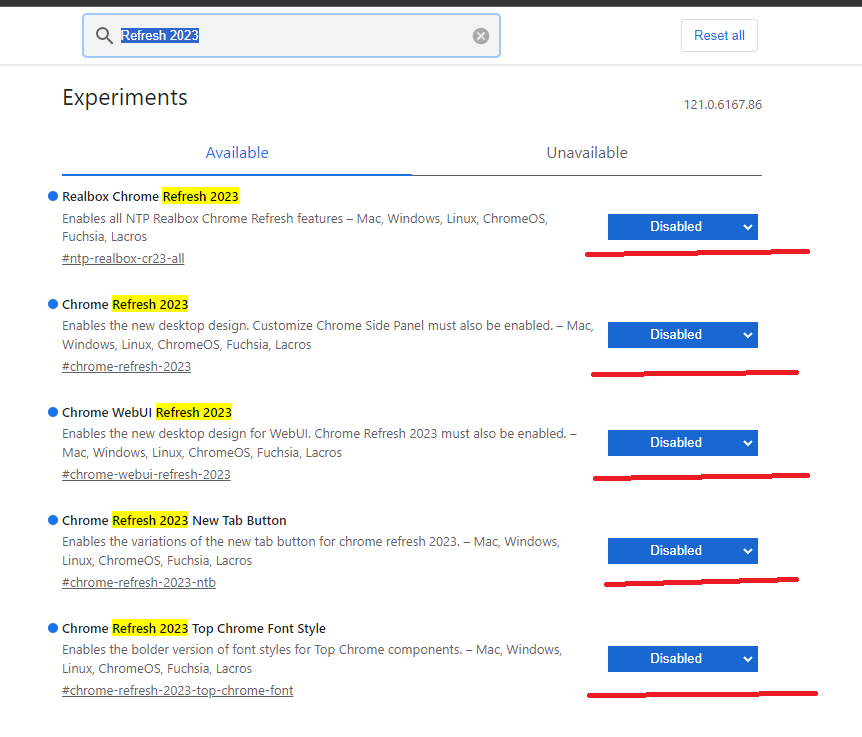
Task: Click the search magnifier icon
Action: coord(104,36)
